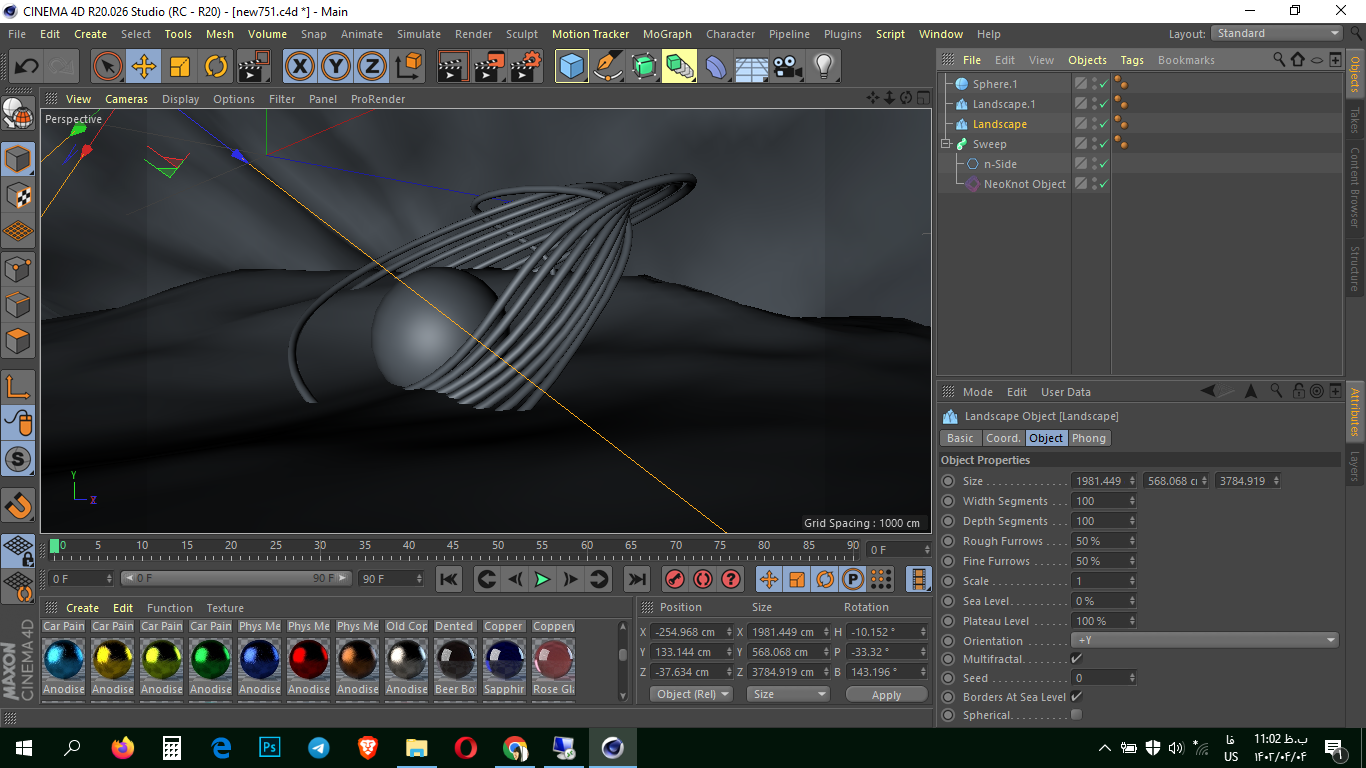Open Edit Render Settings gear icon
The image size is (1366, 768).
coord(525,67)
